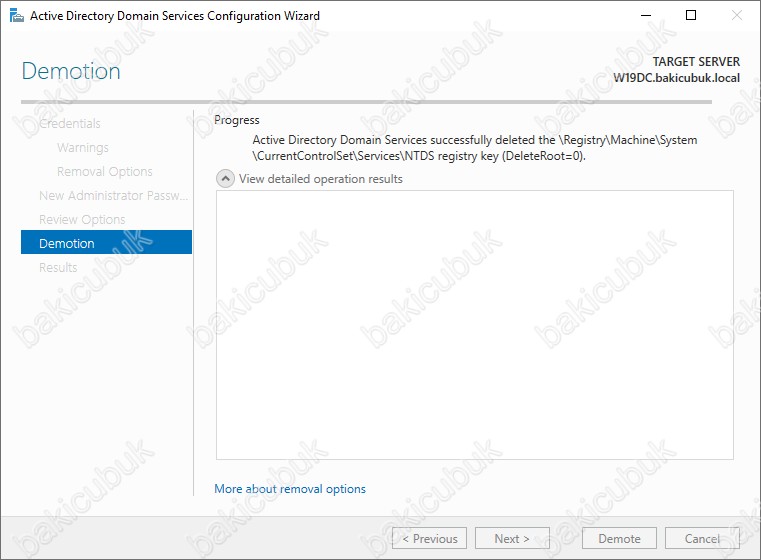This screenshot has height=560, width=761.
Task: Close the Configuration Wizard window
Action: (737, 16)
